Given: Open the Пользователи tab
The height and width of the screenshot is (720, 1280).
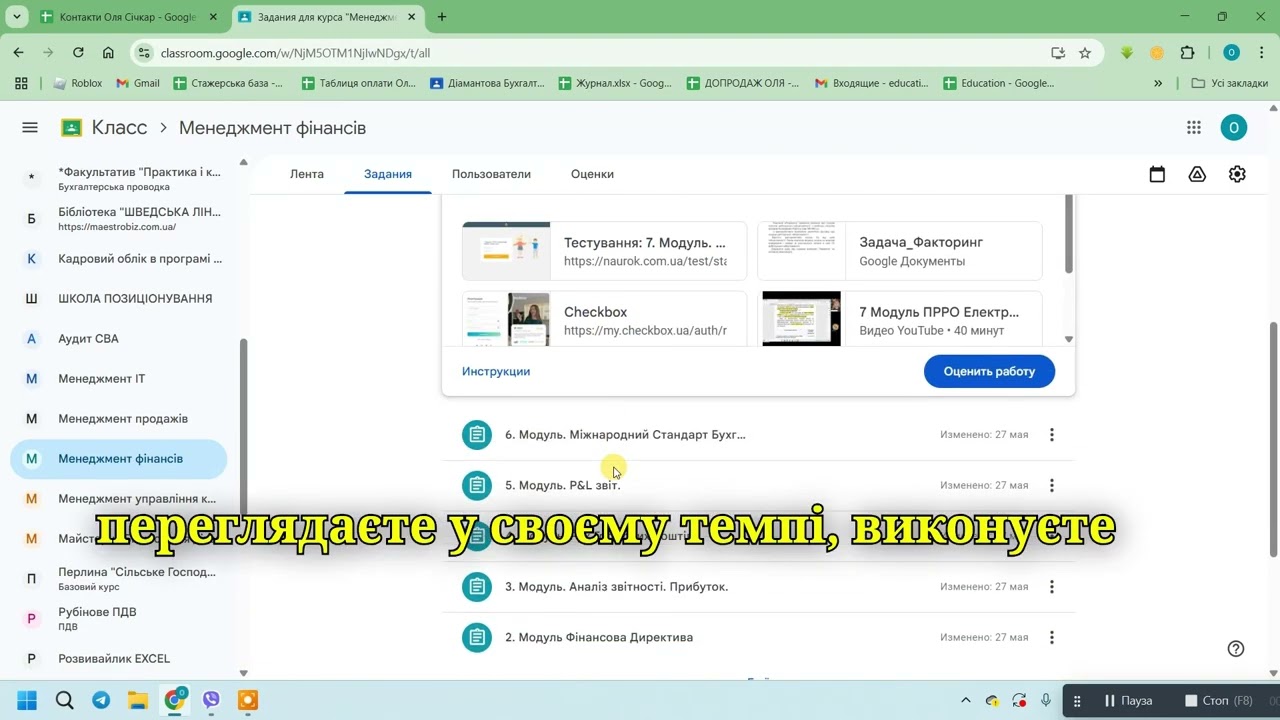Looking at the screenshot, I should pos(491,174).
